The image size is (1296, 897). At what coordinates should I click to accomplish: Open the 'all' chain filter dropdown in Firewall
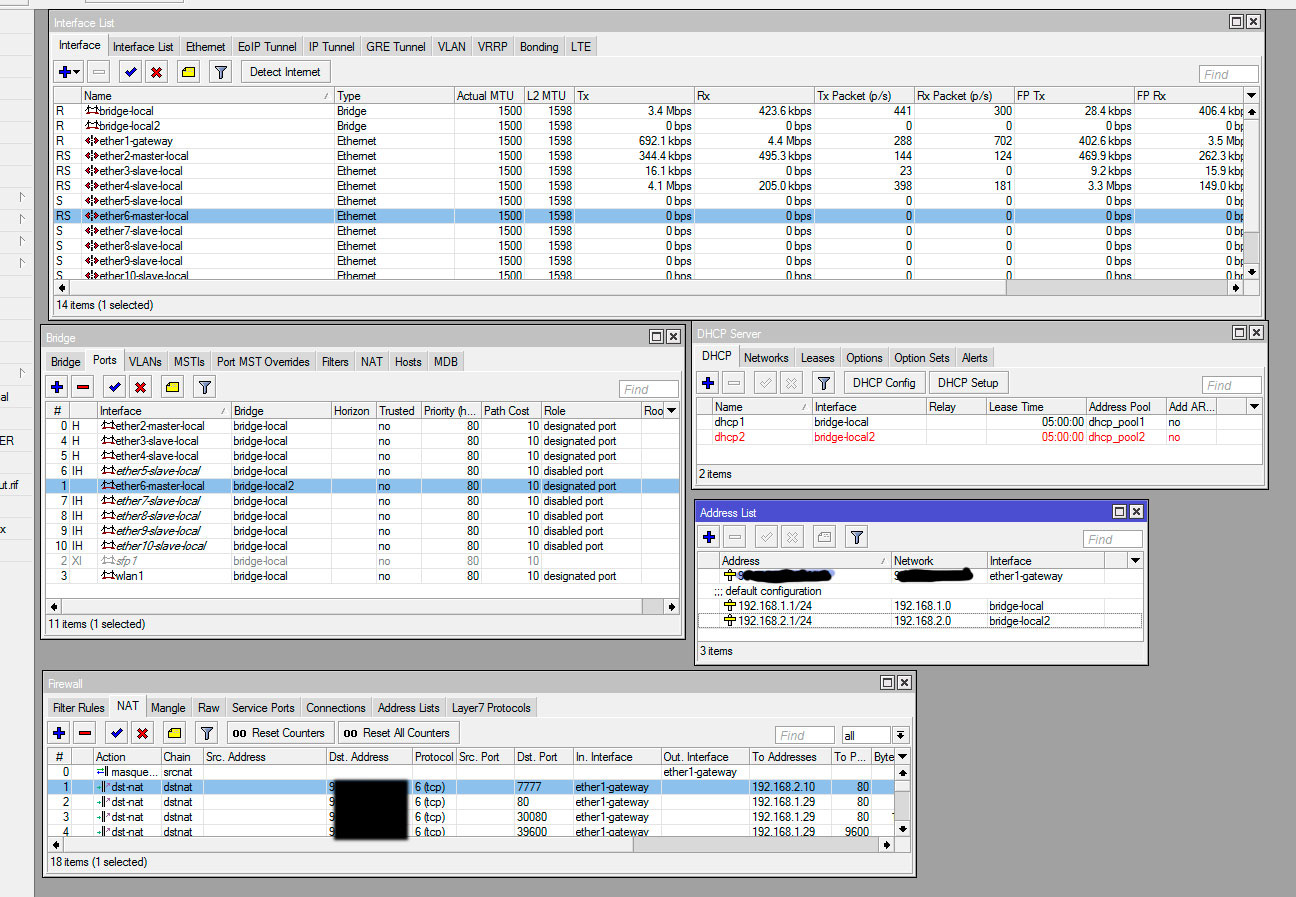(901, 735)
